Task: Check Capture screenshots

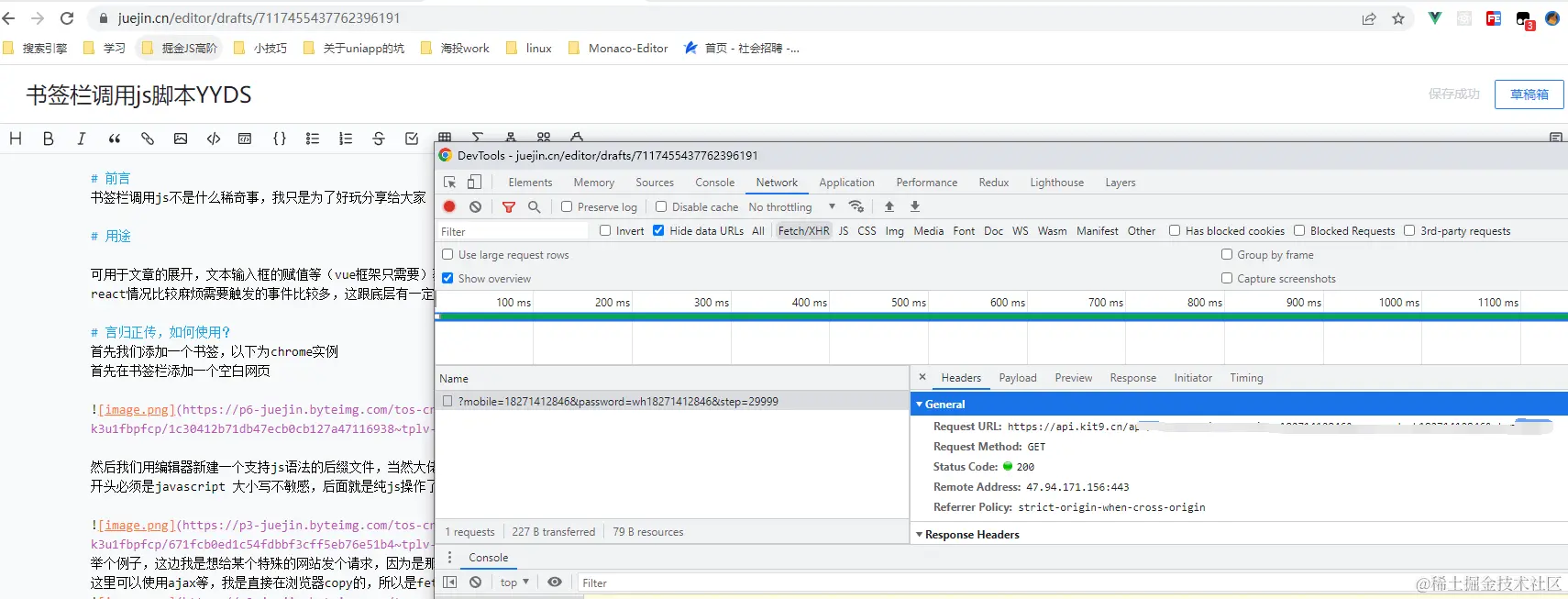Action: click(x=1227, y=278)
